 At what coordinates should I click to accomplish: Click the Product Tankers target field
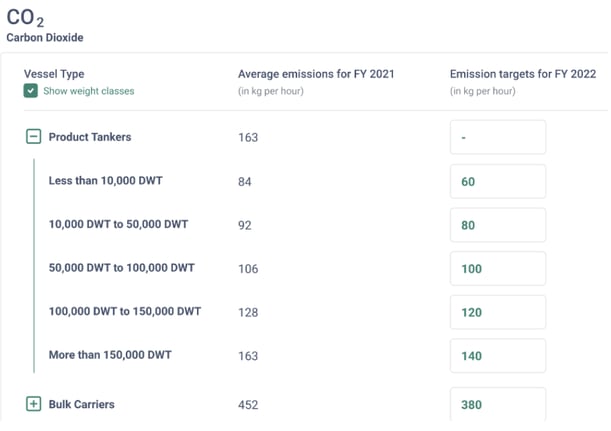498,138
